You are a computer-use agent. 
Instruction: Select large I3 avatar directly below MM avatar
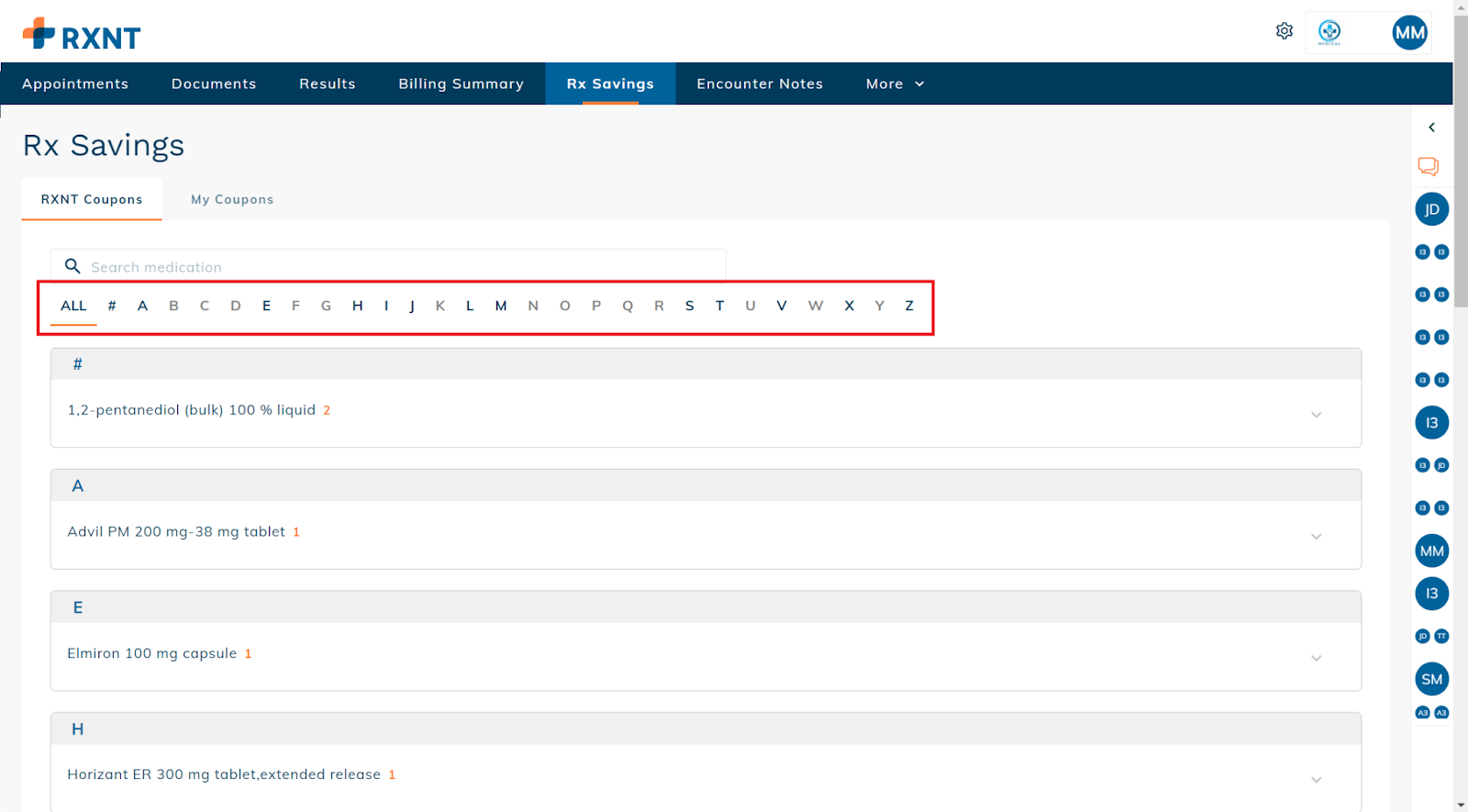[1432, 594]
